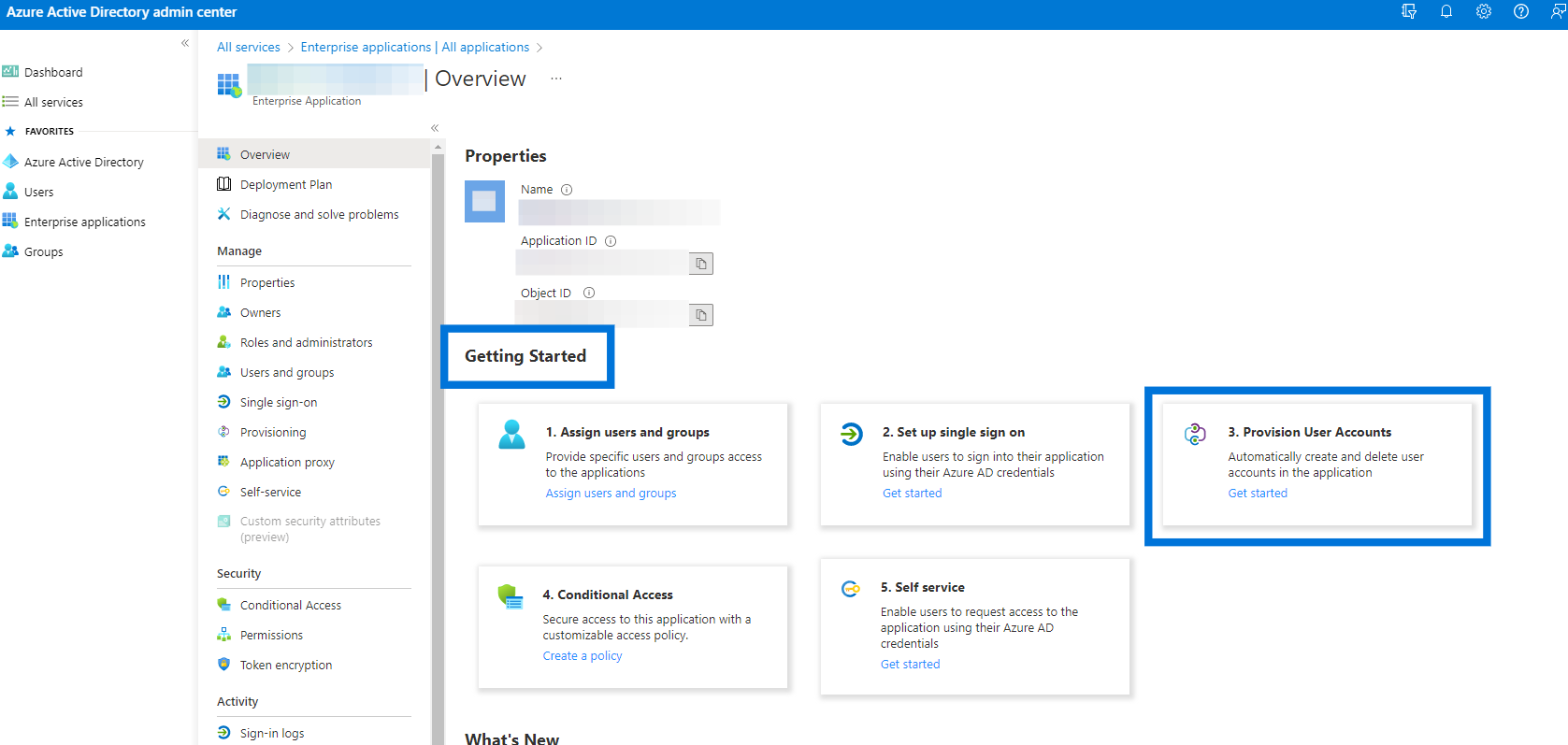Screen dimensions: 1568x745
Task: Click the Groups people icon in sidebar
Action: click(x=10, y=251)
